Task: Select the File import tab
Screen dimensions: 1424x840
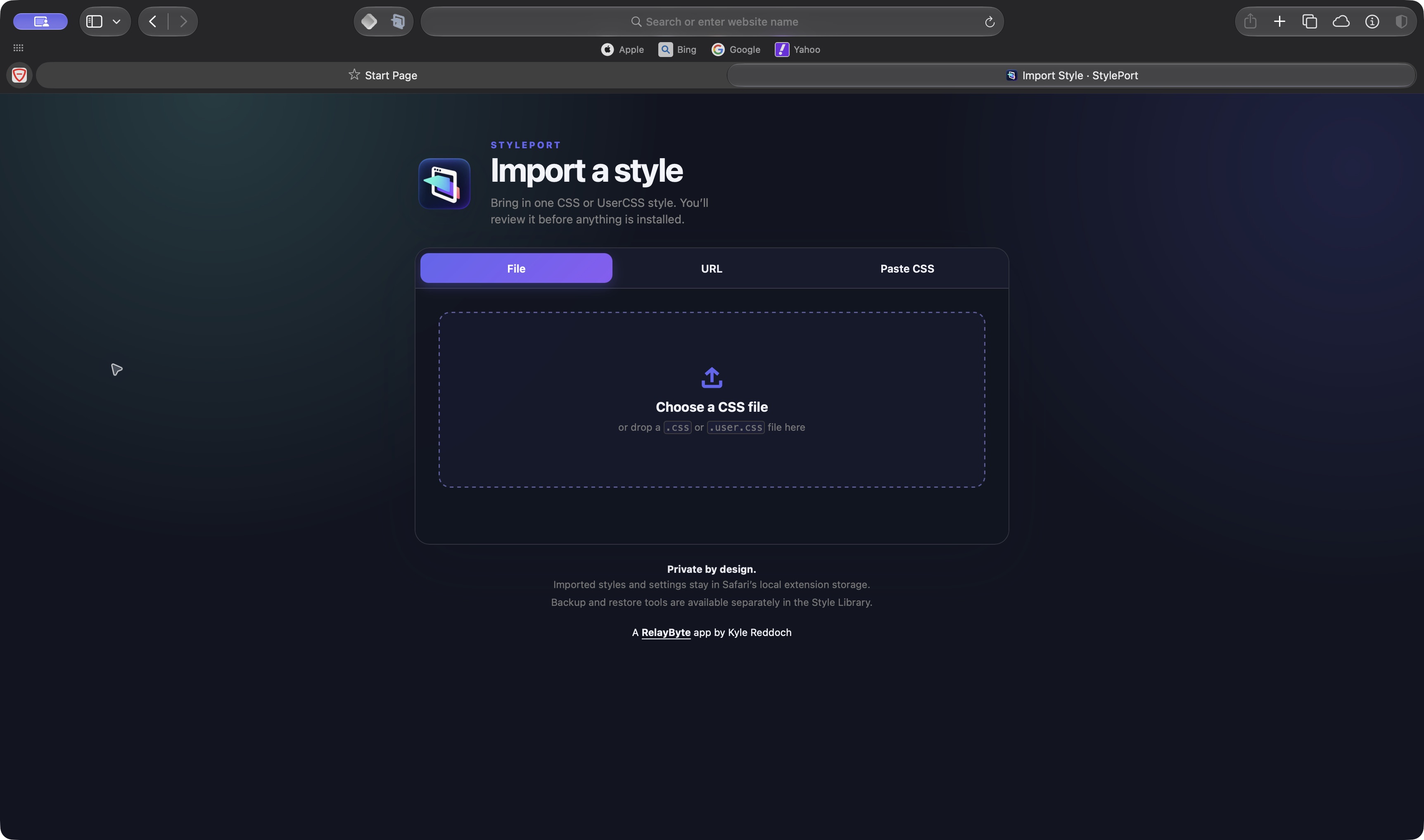Action: [x=516, y=268]
